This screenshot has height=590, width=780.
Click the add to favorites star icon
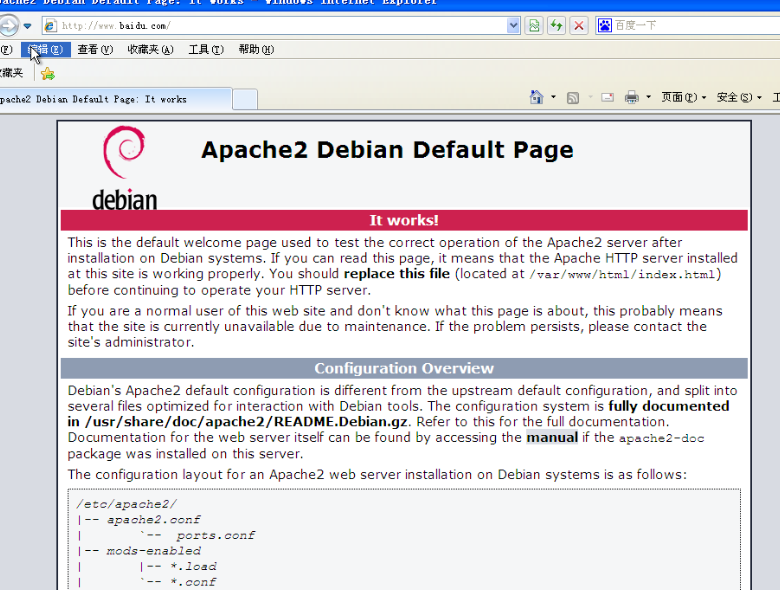tap(48, 74)
